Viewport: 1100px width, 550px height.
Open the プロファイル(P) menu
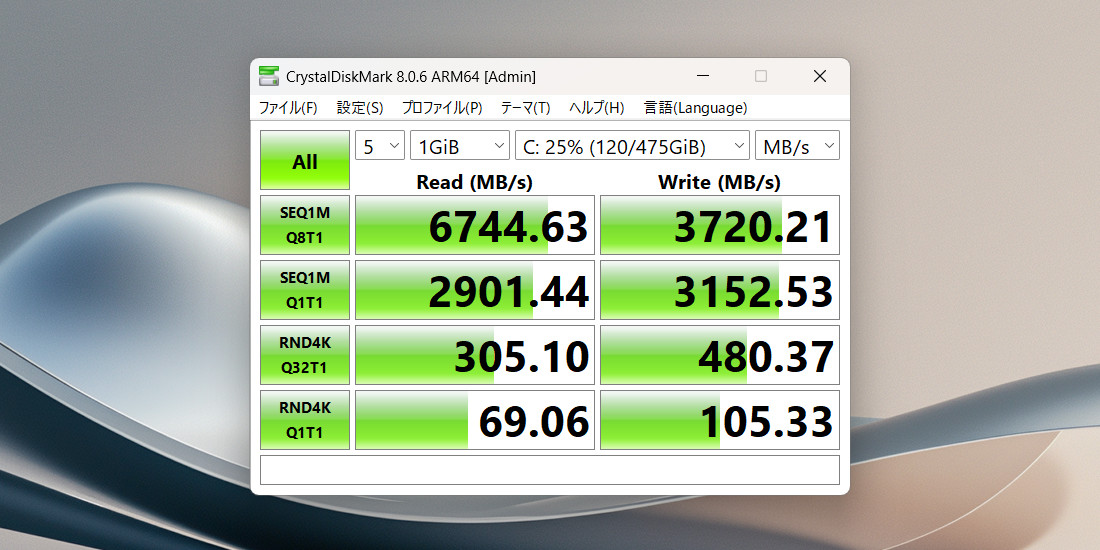[442, 108]
